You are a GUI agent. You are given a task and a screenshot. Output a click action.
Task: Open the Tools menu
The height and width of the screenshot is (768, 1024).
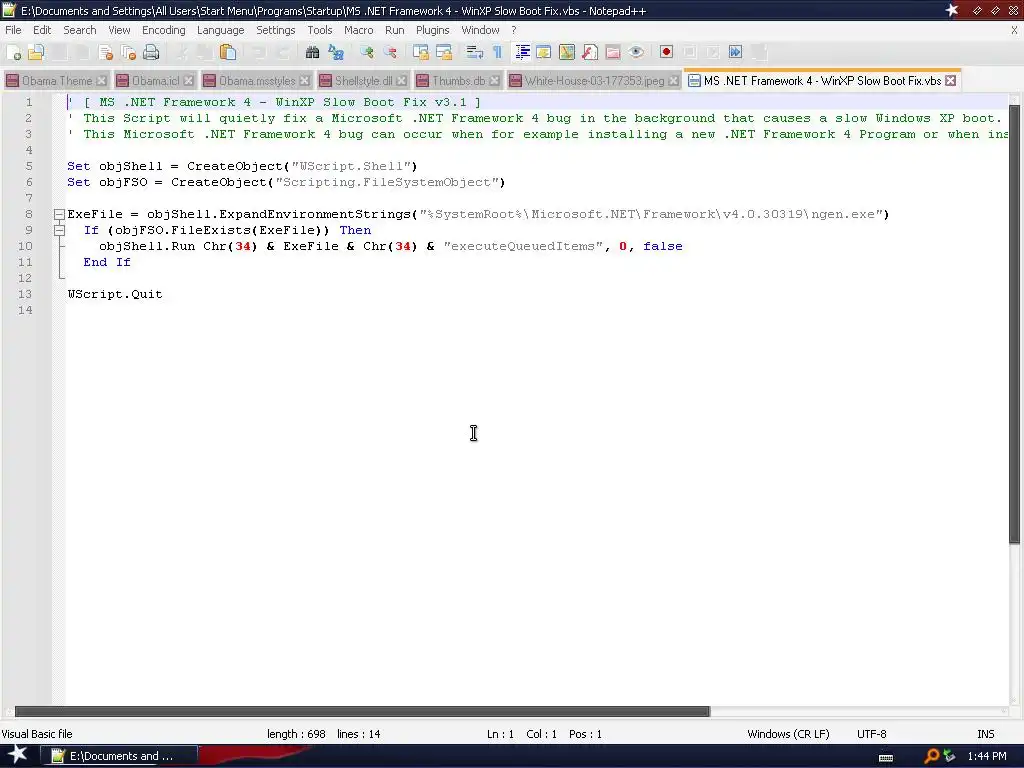(x=320, y=30)
